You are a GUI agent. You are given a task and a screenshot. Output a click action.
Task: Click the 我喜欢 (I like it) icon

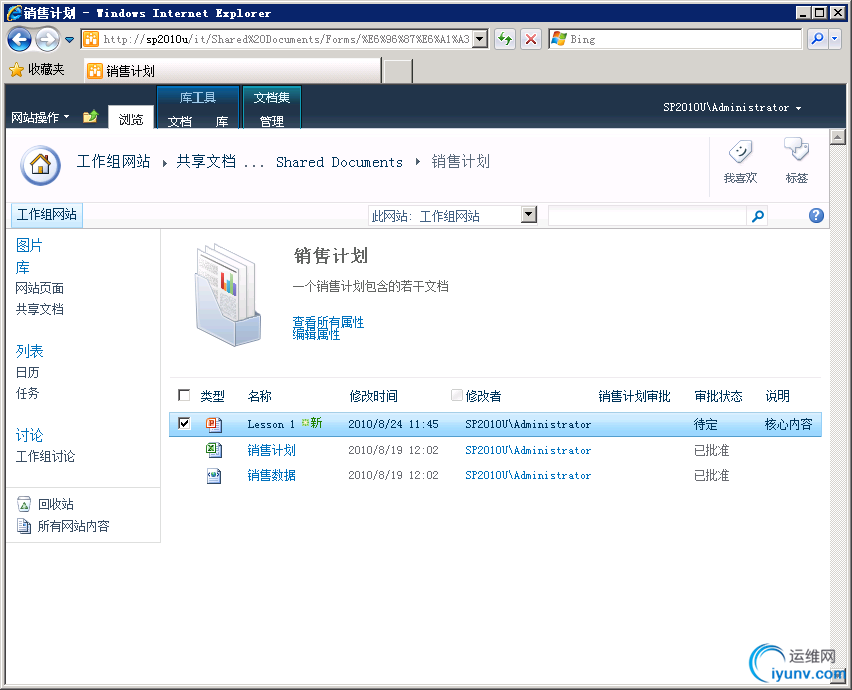coord(740,152)
